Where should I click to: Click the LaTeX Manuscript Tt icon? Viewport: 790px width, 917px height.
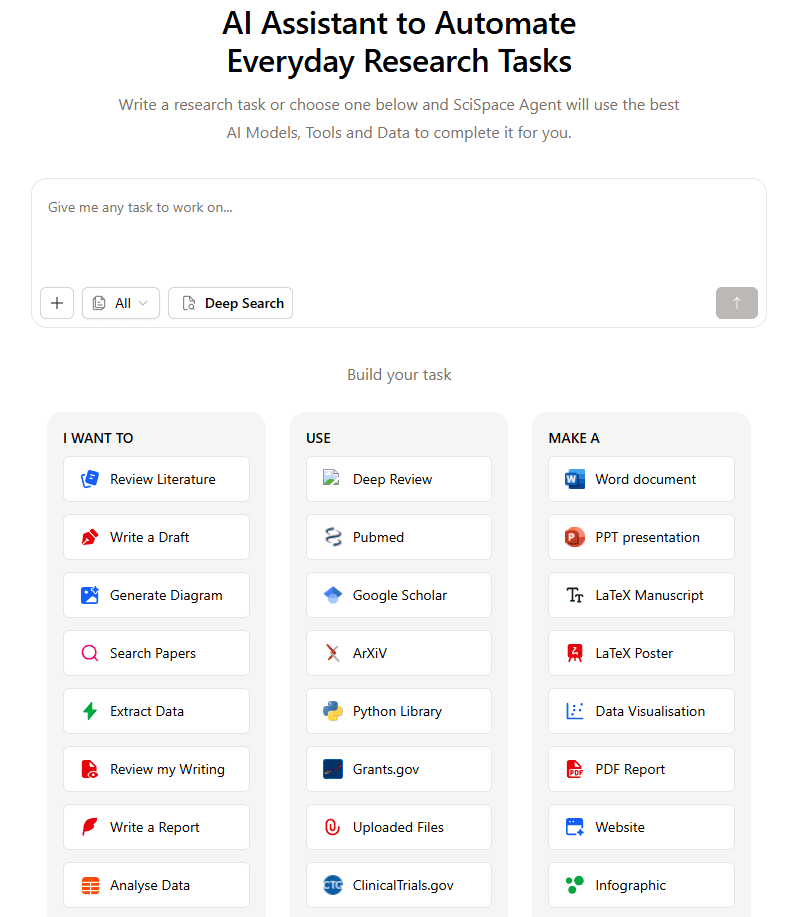pyautogui.click(x=575, y=595)
